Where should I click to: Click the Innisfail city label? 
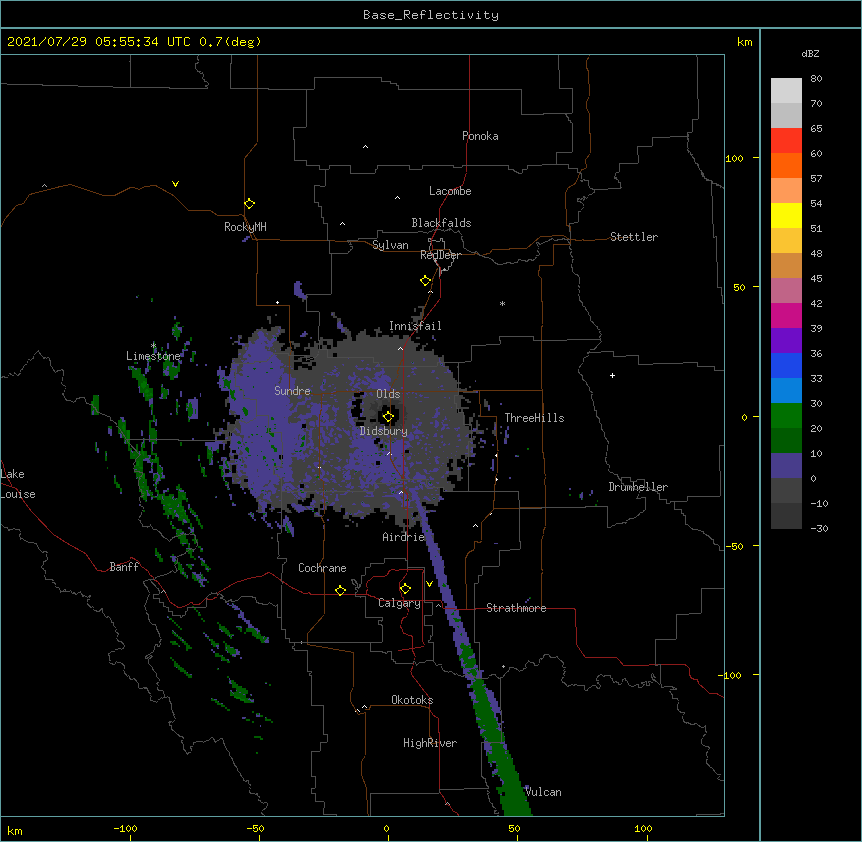[415, 326]
